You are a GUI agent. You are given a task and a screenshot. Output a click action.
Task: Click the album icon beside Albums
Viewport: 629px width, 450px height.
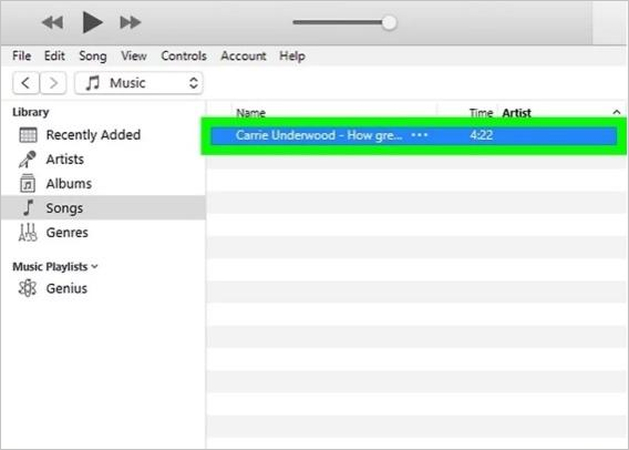click(27, 184)
